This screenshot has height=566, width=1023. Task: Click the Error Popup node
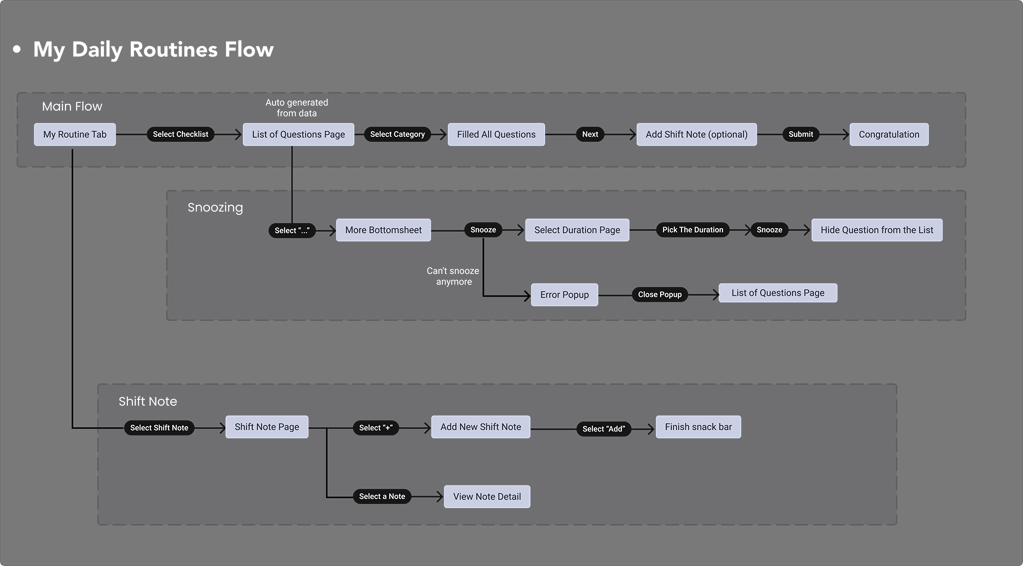click(564, 295)
